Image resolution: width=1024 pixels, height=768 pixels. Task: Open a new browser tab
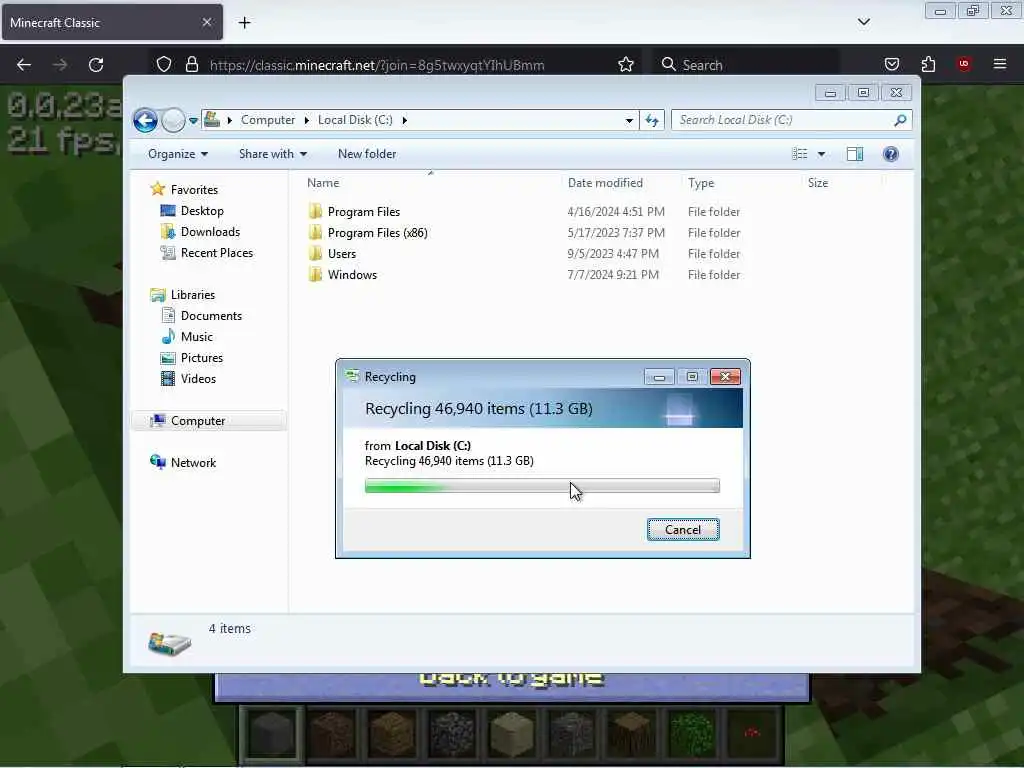pos(244,23)
